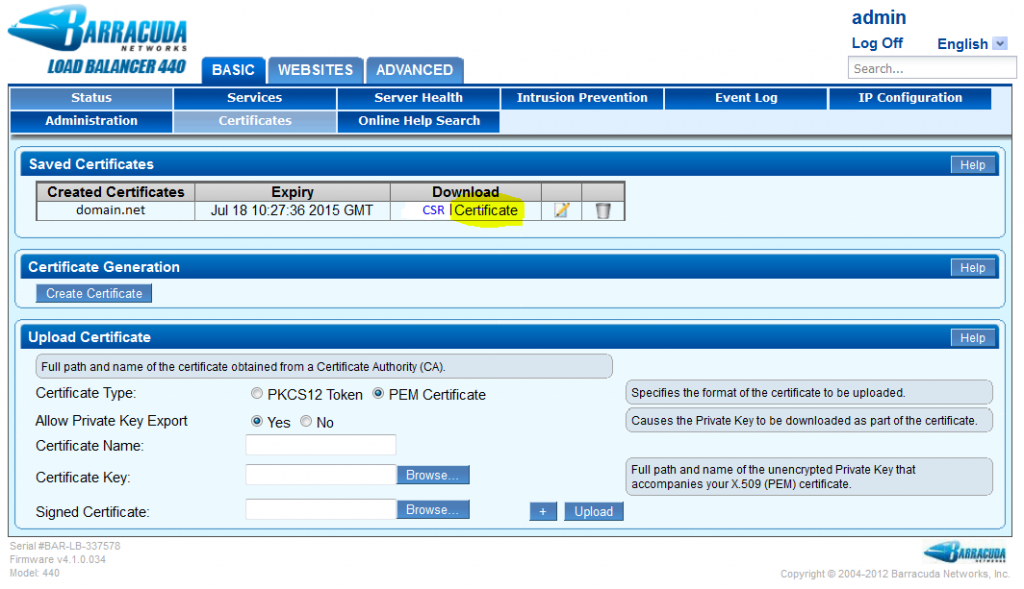Image resolution: width=1024 pixels, height=589 pixels.
Task: Click the Log Off link
Action: click(x=877, y=44)
